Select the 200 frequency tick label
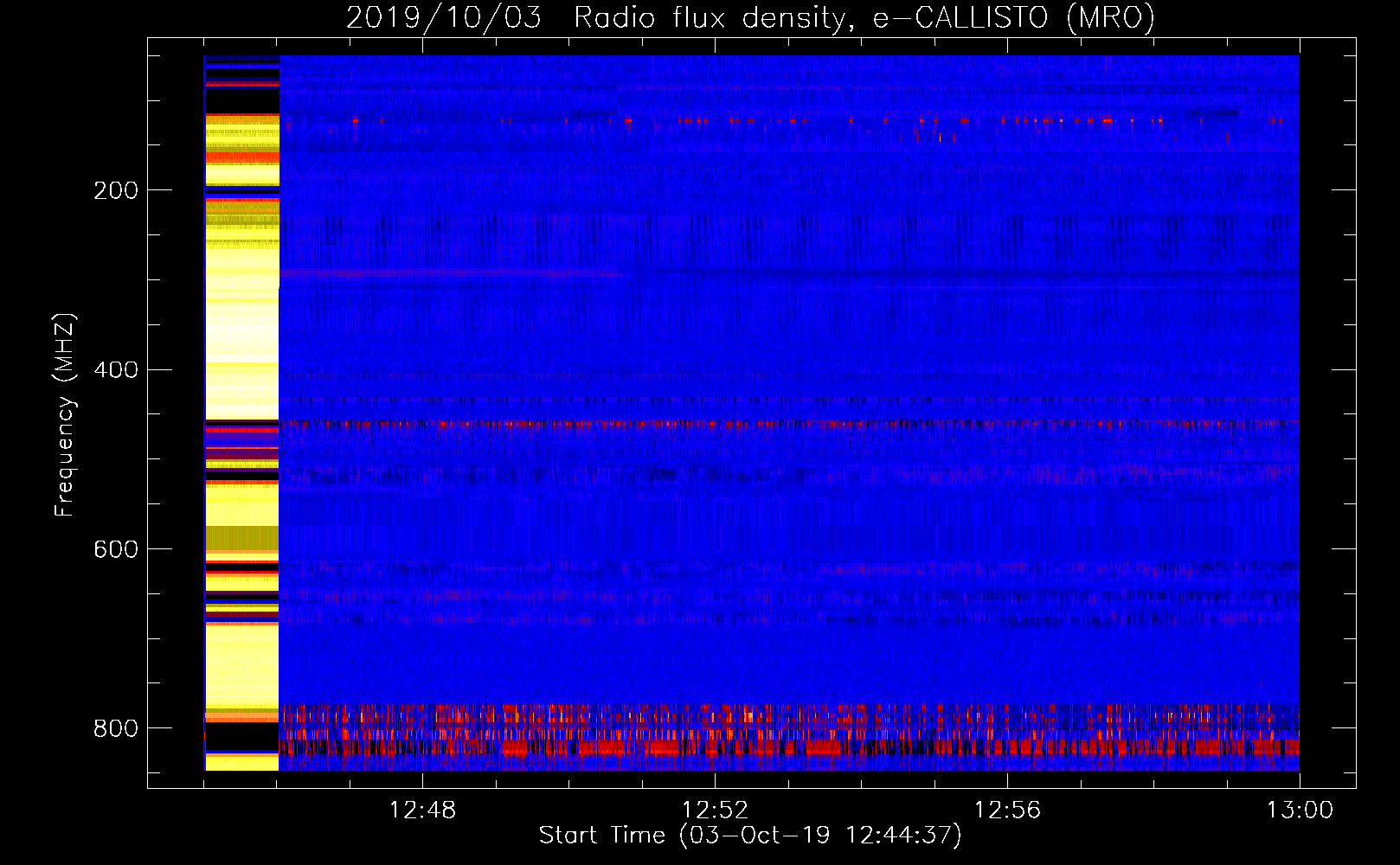Viewport: 1400px width, 865px height. tap(116, 190)
